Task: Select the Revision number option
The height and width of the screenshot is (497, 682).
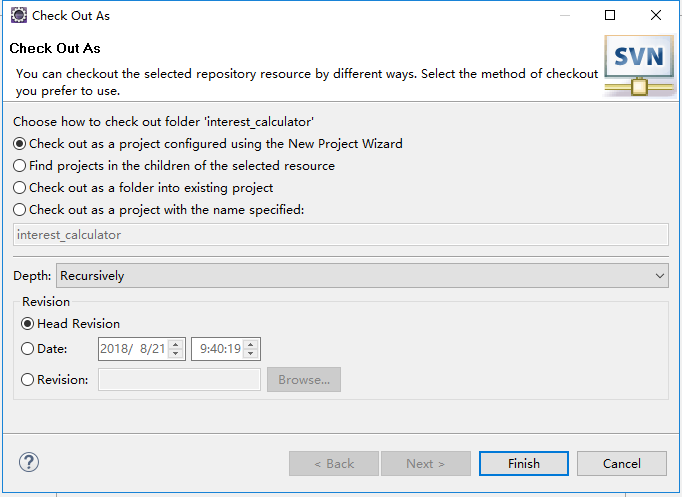Action: coord(28,380)
